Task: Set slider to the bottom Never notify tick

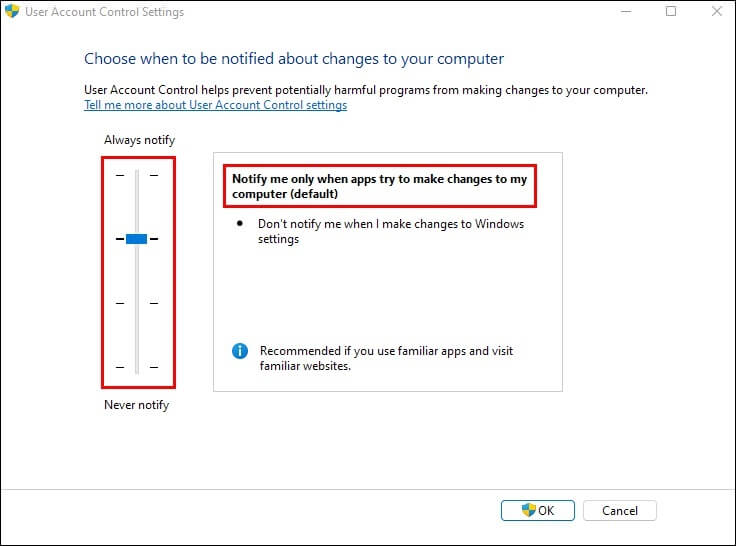Action: (x=137, y=367)
